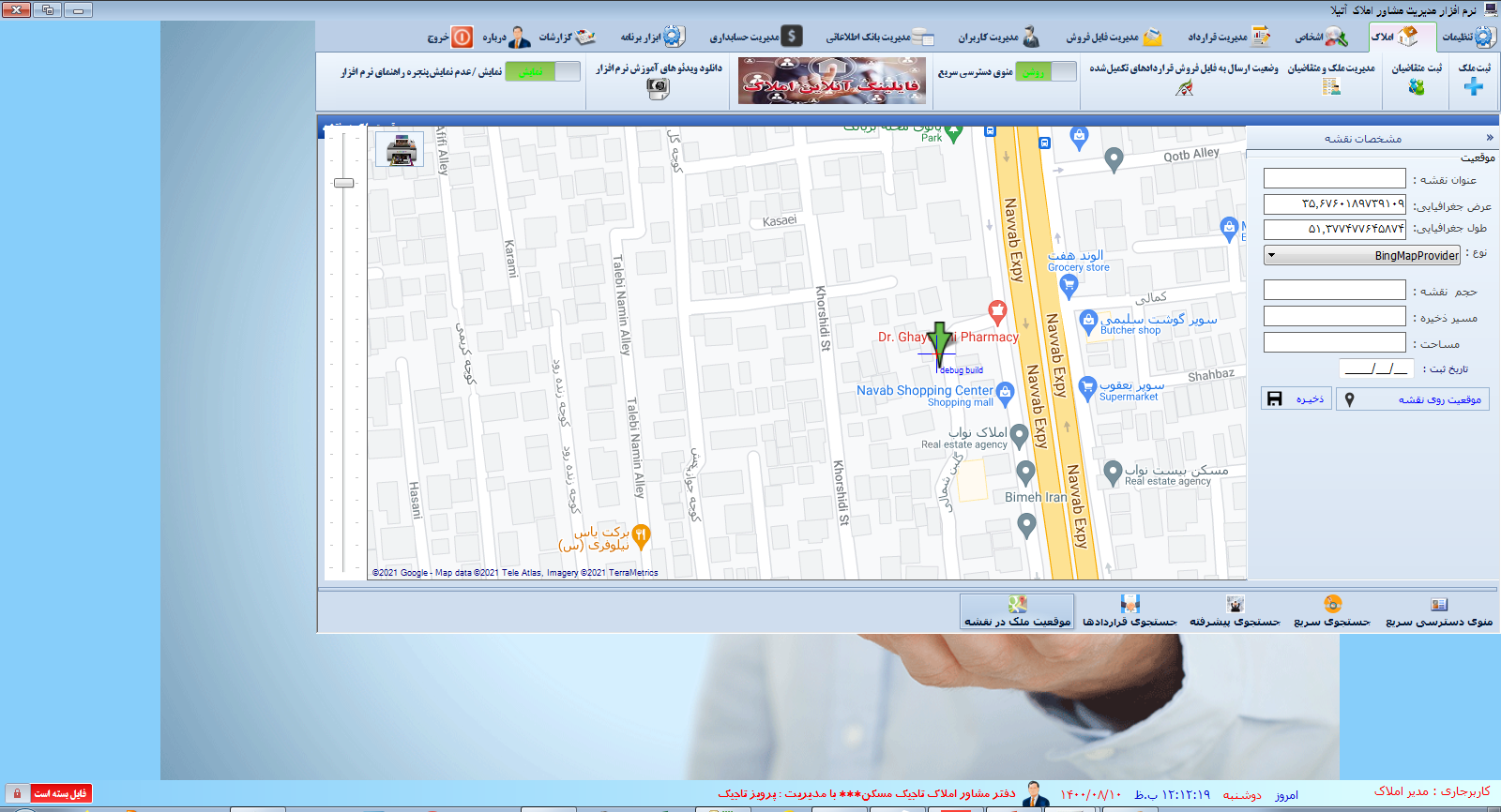Click the Online Filing (فایلینگ آنلاین املاک) banner
The image size is (1501, 812).
click(832, 81)
